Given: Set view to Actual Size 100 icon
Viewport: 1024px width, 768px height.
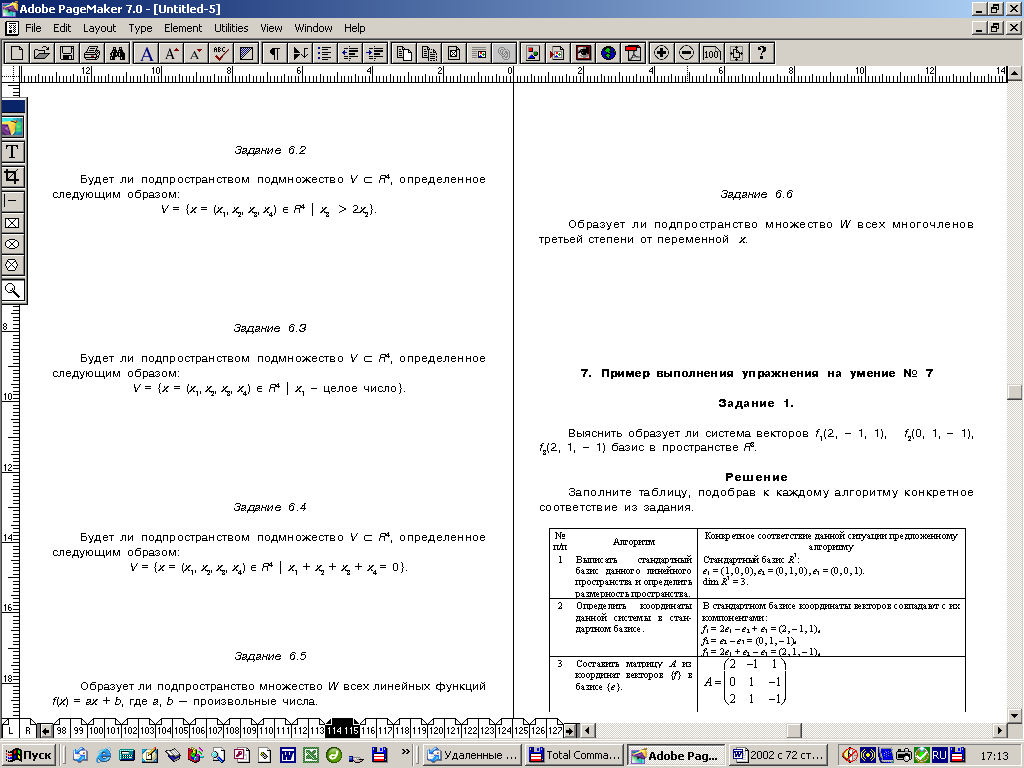Looking at the screenshot, I should pos(711,53).
